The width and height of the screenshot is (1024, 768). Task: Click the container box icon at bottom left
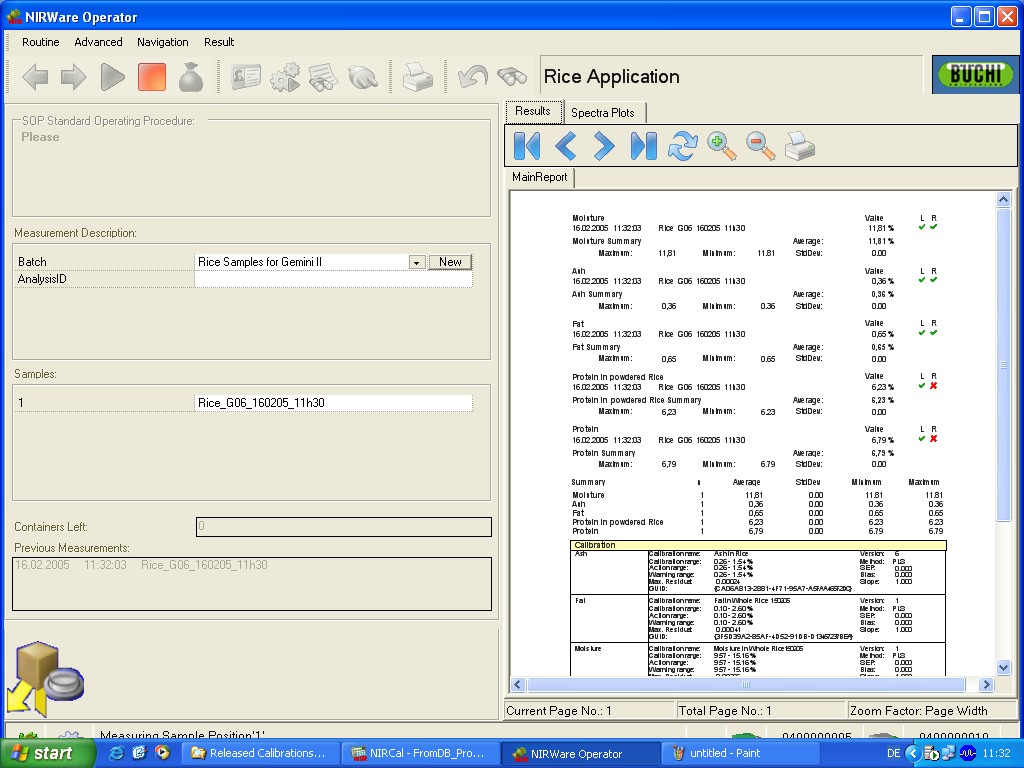coord(44,679)
